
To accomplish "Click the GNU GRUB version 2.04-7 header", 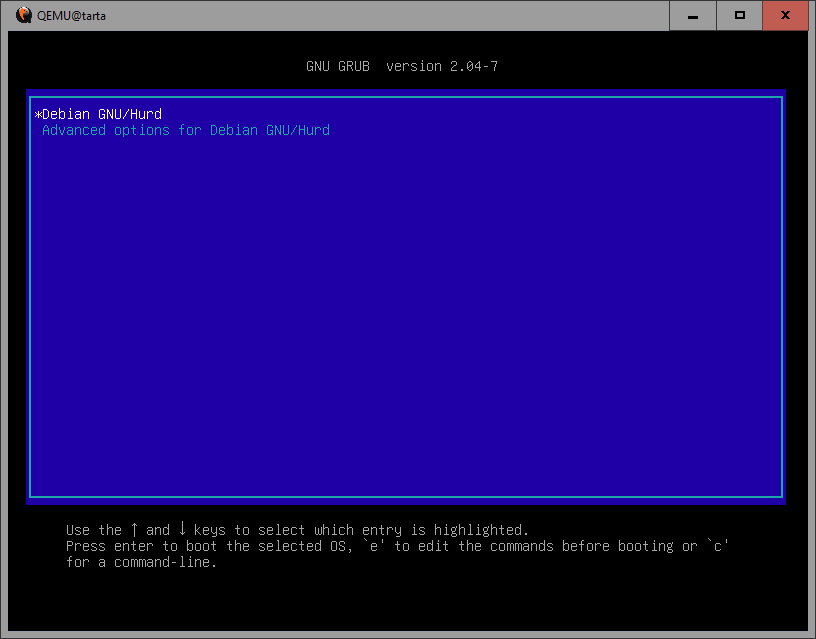I will click(x=402, y=66).
